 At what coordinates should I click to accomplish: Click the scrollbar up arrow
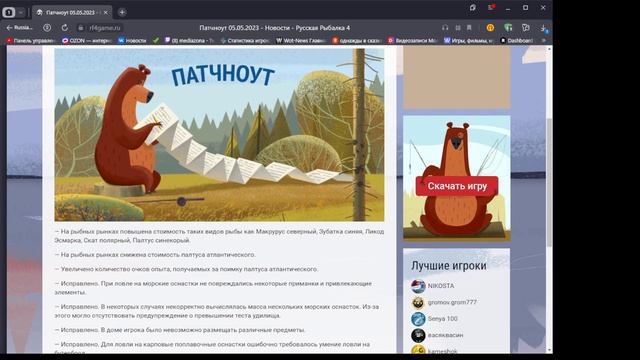click(x=549, y=49)
